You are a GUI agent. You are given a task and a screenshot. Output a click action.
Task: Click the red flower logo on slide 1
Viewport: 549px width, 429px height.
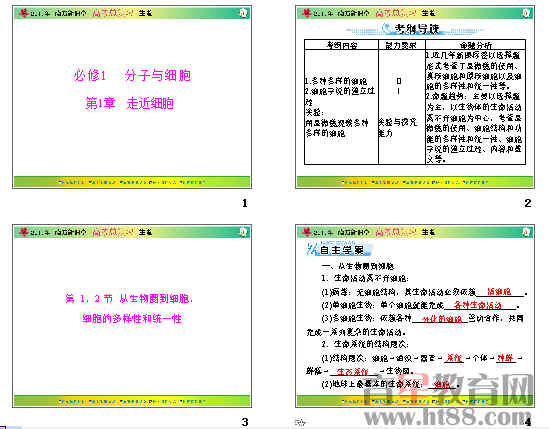click(24, 13)
